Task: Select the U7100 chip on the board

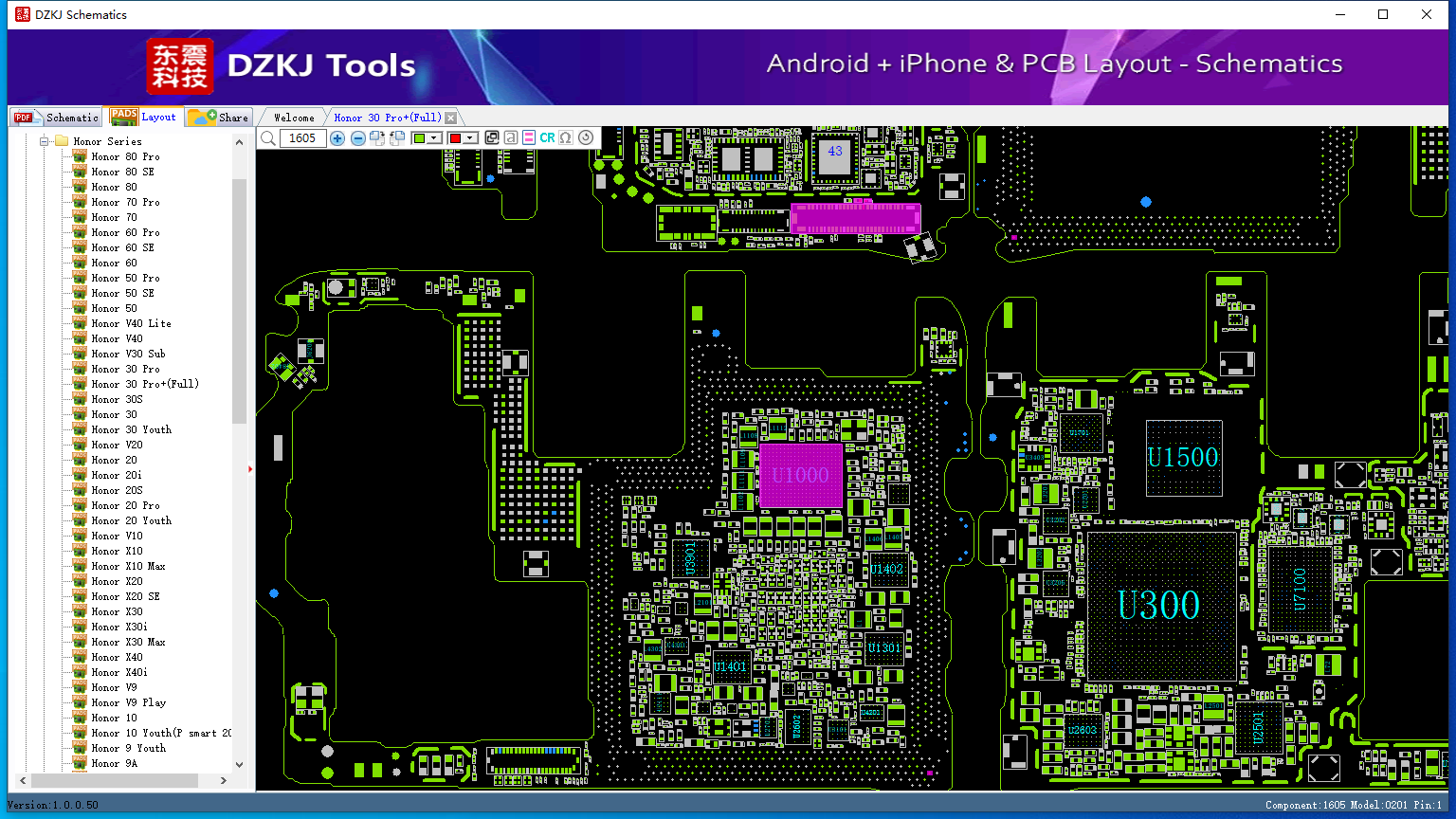Action: coord(1301,590)
